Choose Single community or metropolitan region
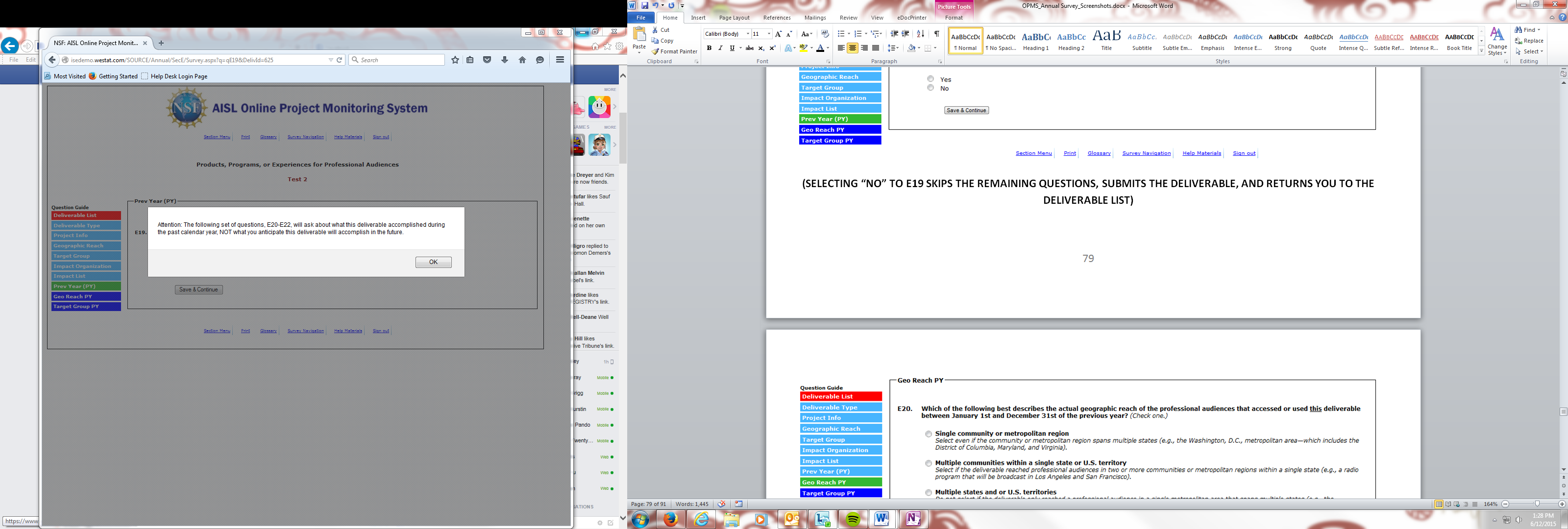This screenshot has width=1568, height=529. point(928,434)
